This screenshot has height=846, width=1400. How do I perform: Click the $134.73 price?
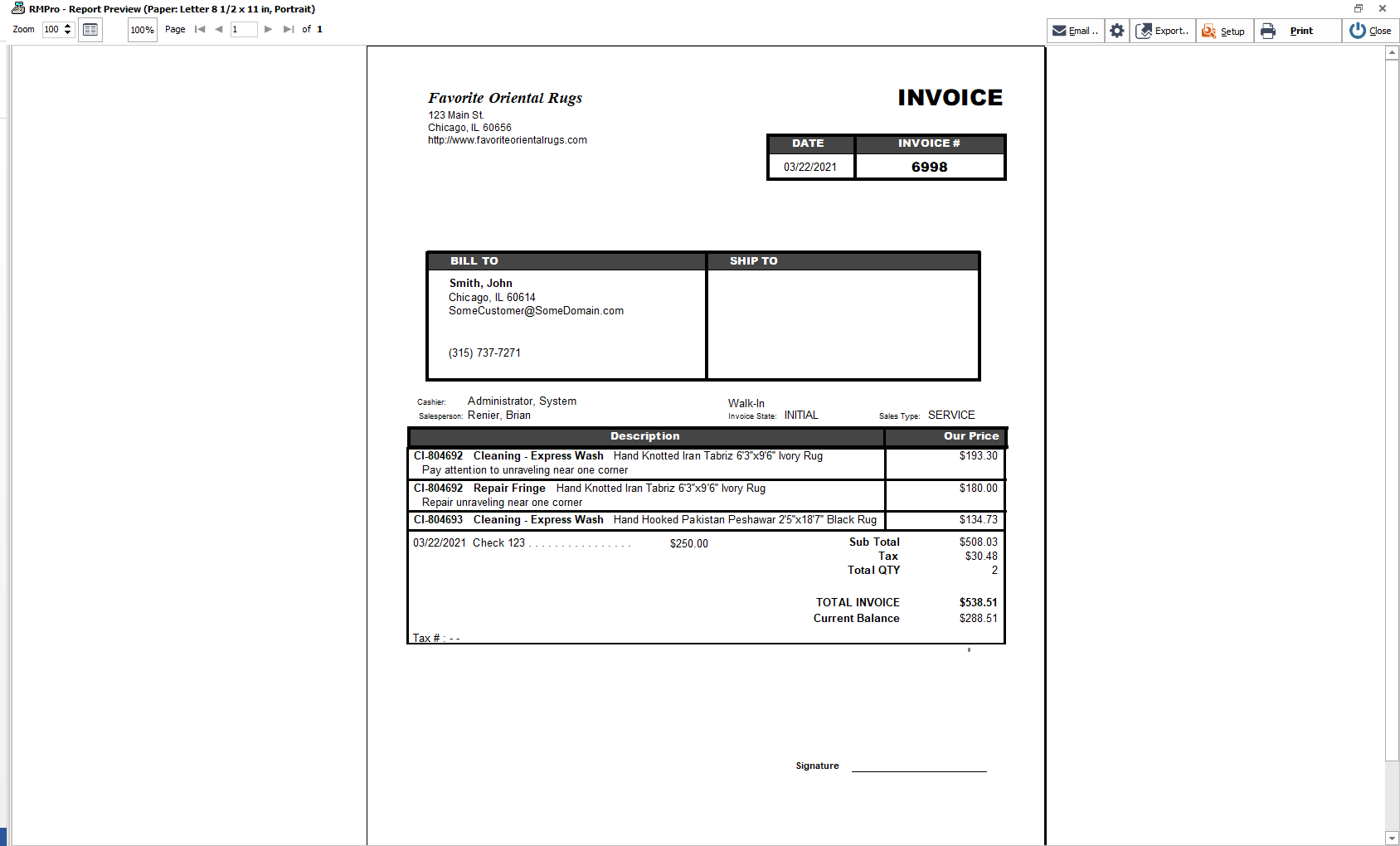[978, 519]
